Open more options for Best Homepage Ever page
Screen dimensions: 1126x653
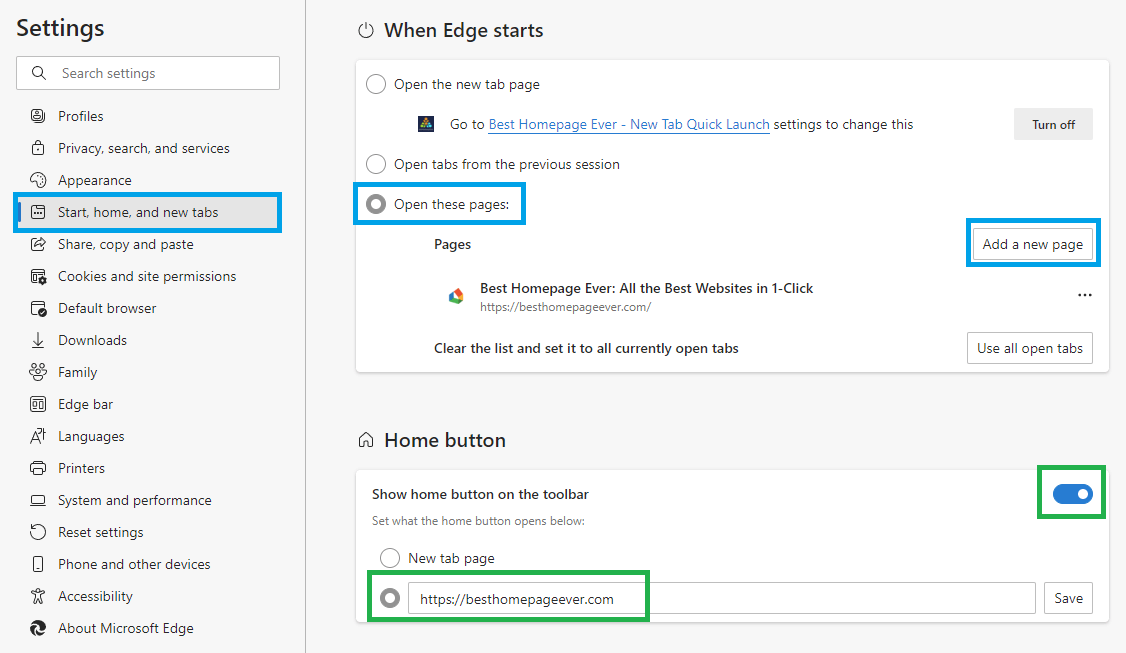click(x=1085, y=294)
